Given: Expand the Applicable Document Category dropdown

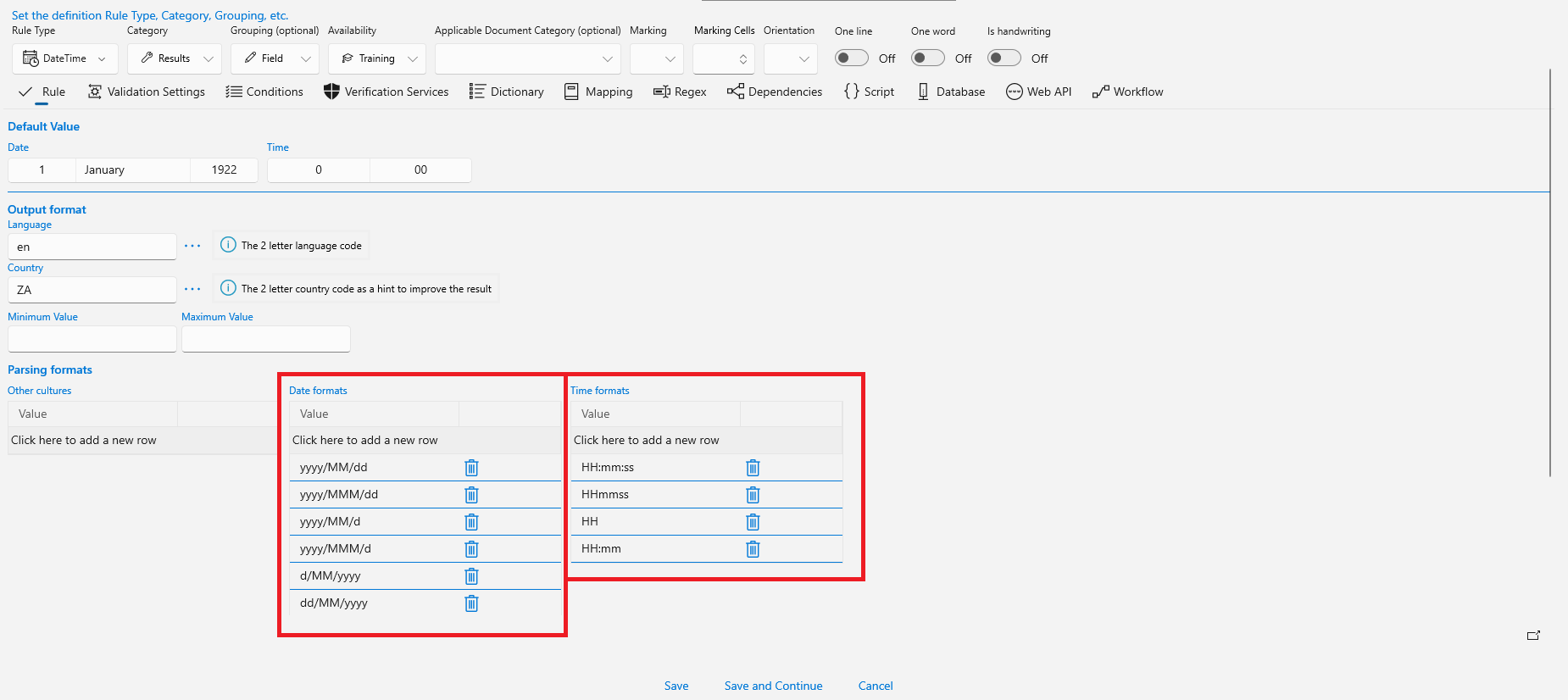Looking at the screenshot, I should tap(528, 58).
